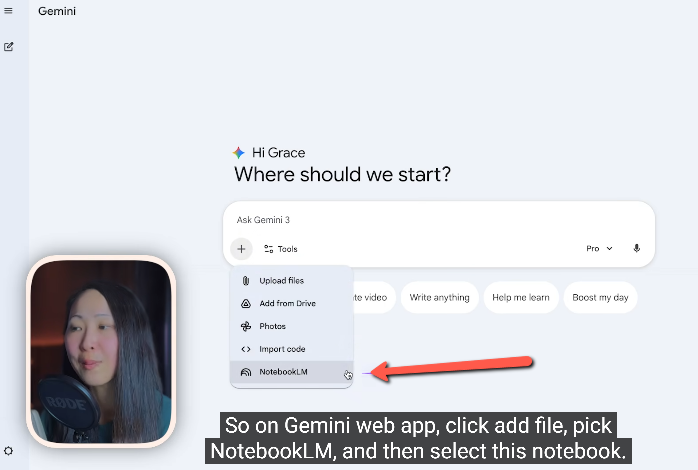Click the paperclip Upload files icon

(x=246, y=280)
